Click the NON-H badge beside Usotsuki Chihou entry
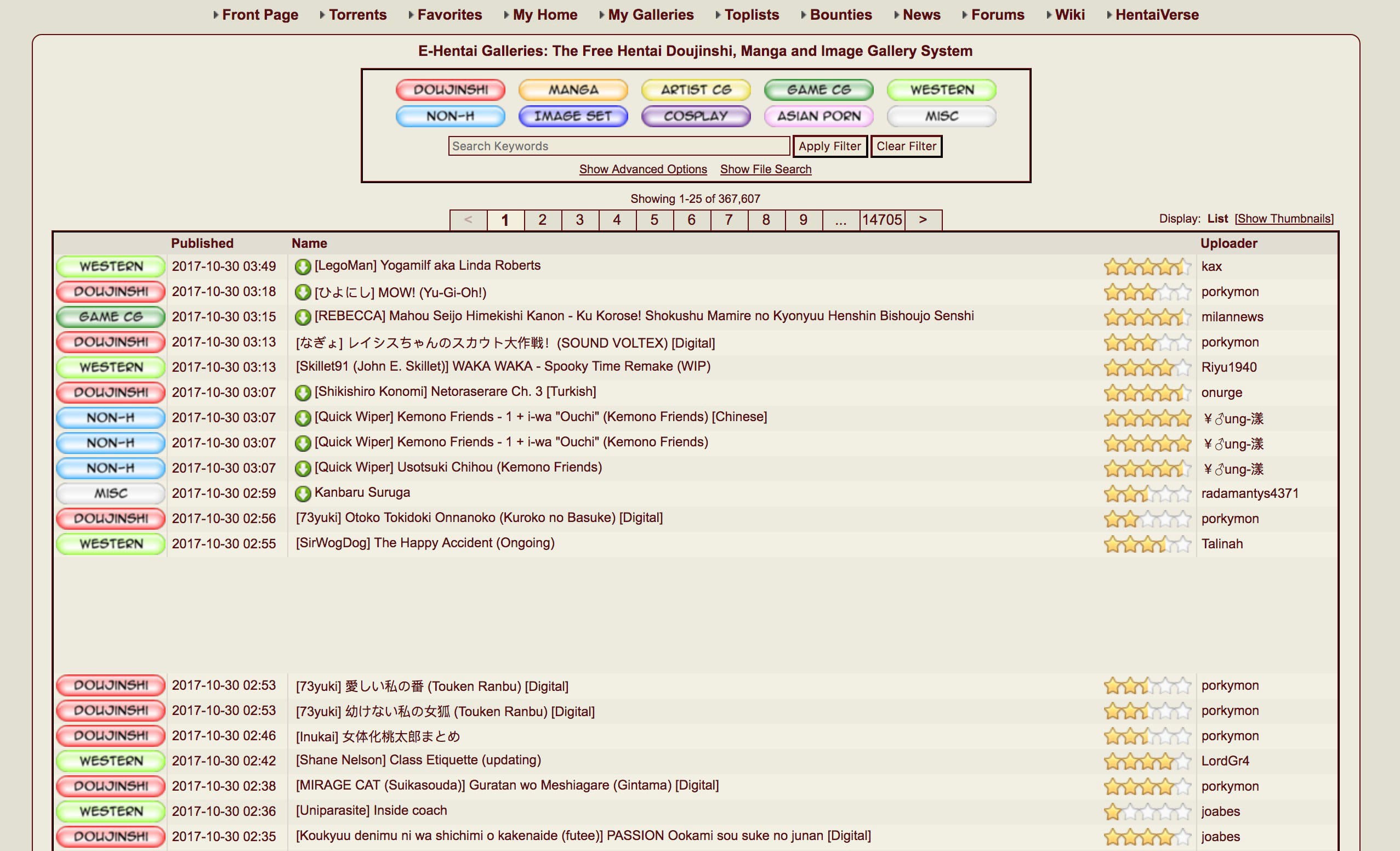 tap(111, 468)
